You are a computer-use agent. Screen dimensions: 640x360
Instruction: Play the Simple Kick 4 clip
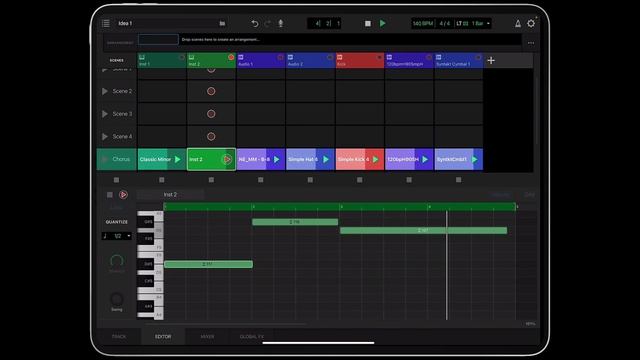pos(376,159)
